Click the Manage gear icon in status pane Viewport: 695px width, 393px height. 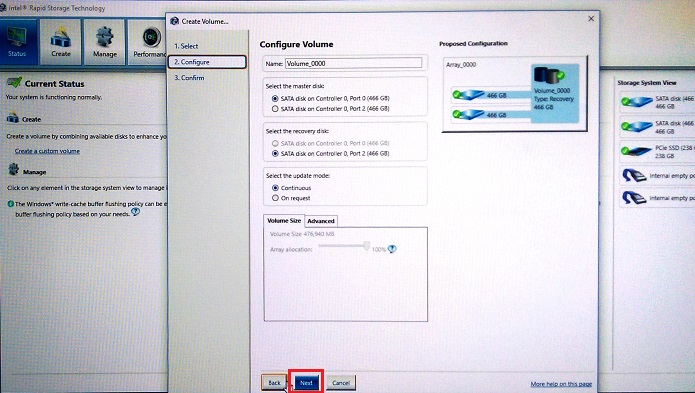tap(14, 170)
